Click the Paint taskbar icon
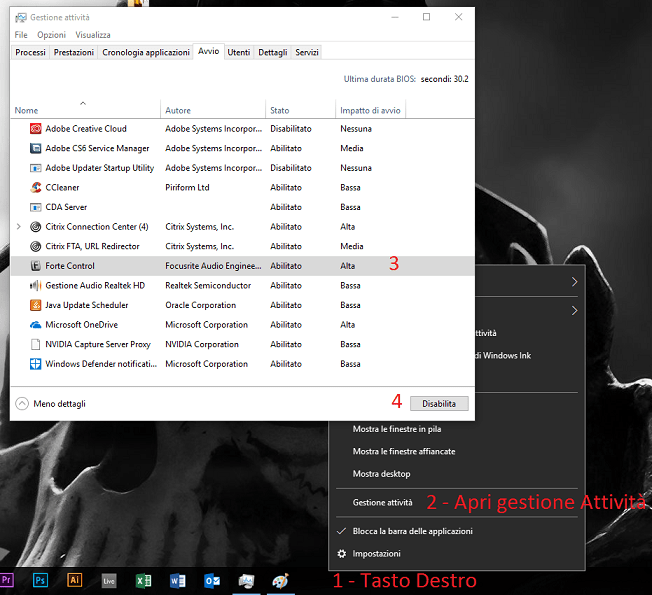This screenshot has height=595, width=652. [281, 581]
